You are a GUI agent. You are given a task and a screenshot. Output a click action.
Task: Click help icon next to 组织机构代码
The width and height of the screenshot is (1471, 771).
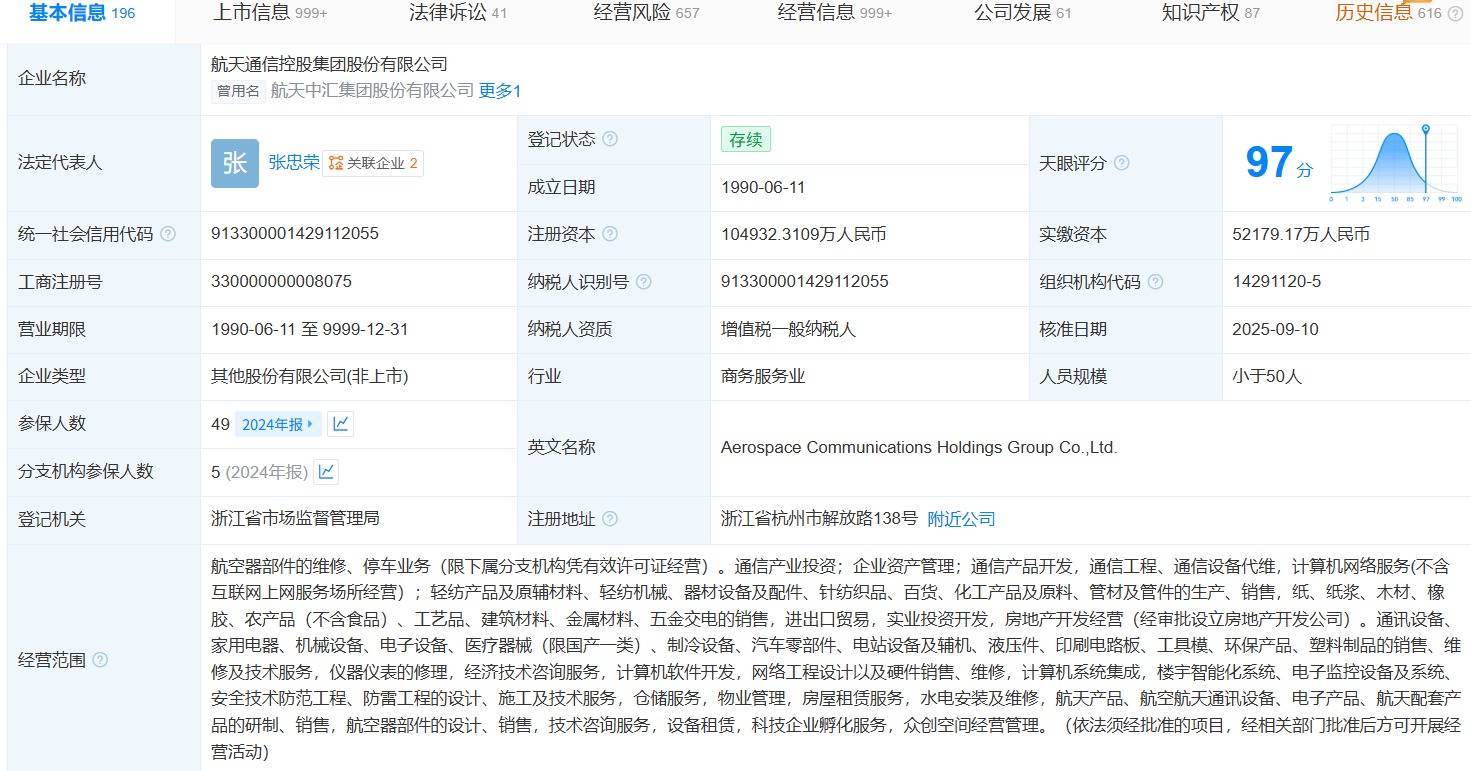[1155, 282]
